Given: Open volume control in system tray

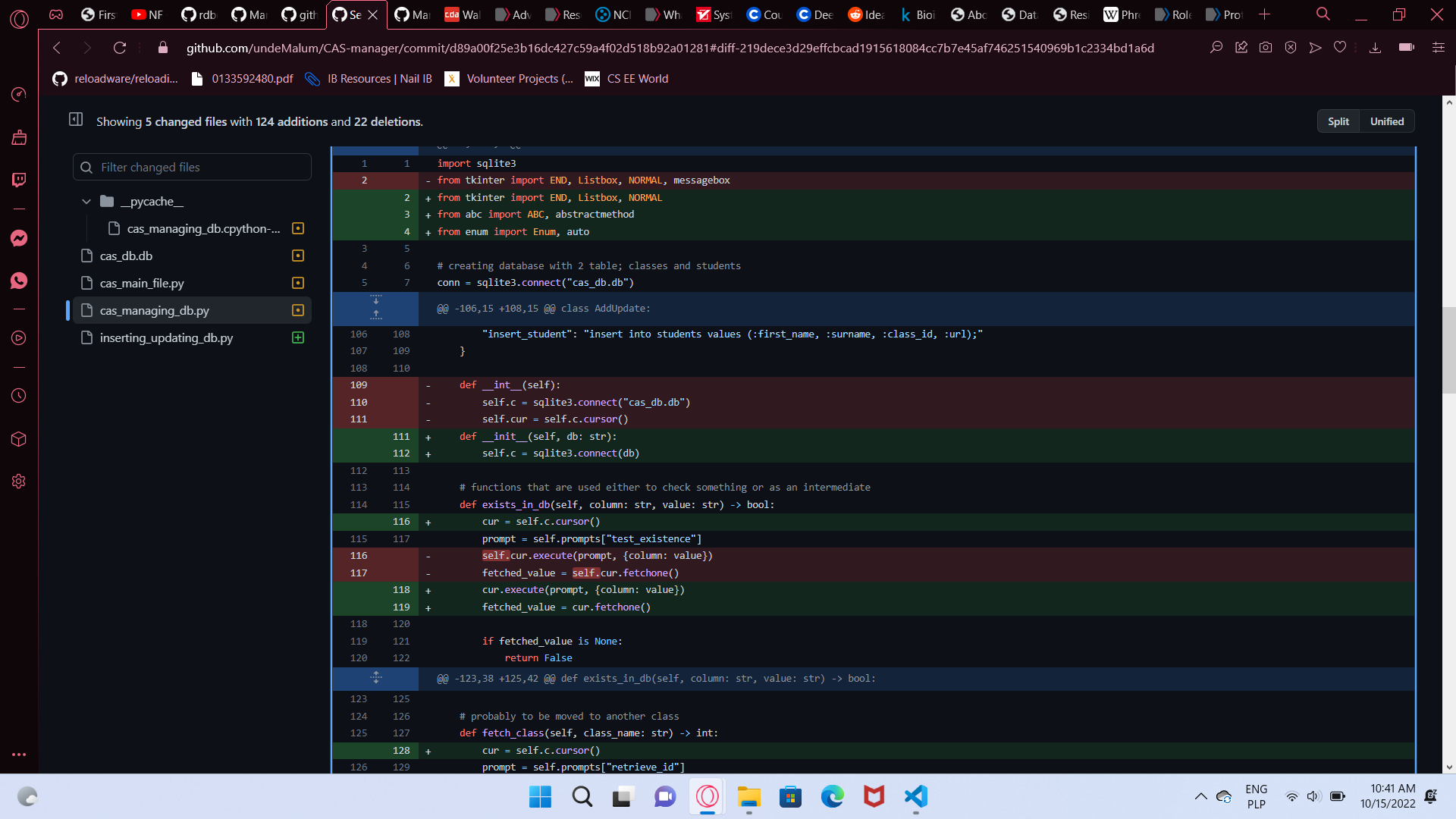Looking at the screenshot, I should [1313, 796].
